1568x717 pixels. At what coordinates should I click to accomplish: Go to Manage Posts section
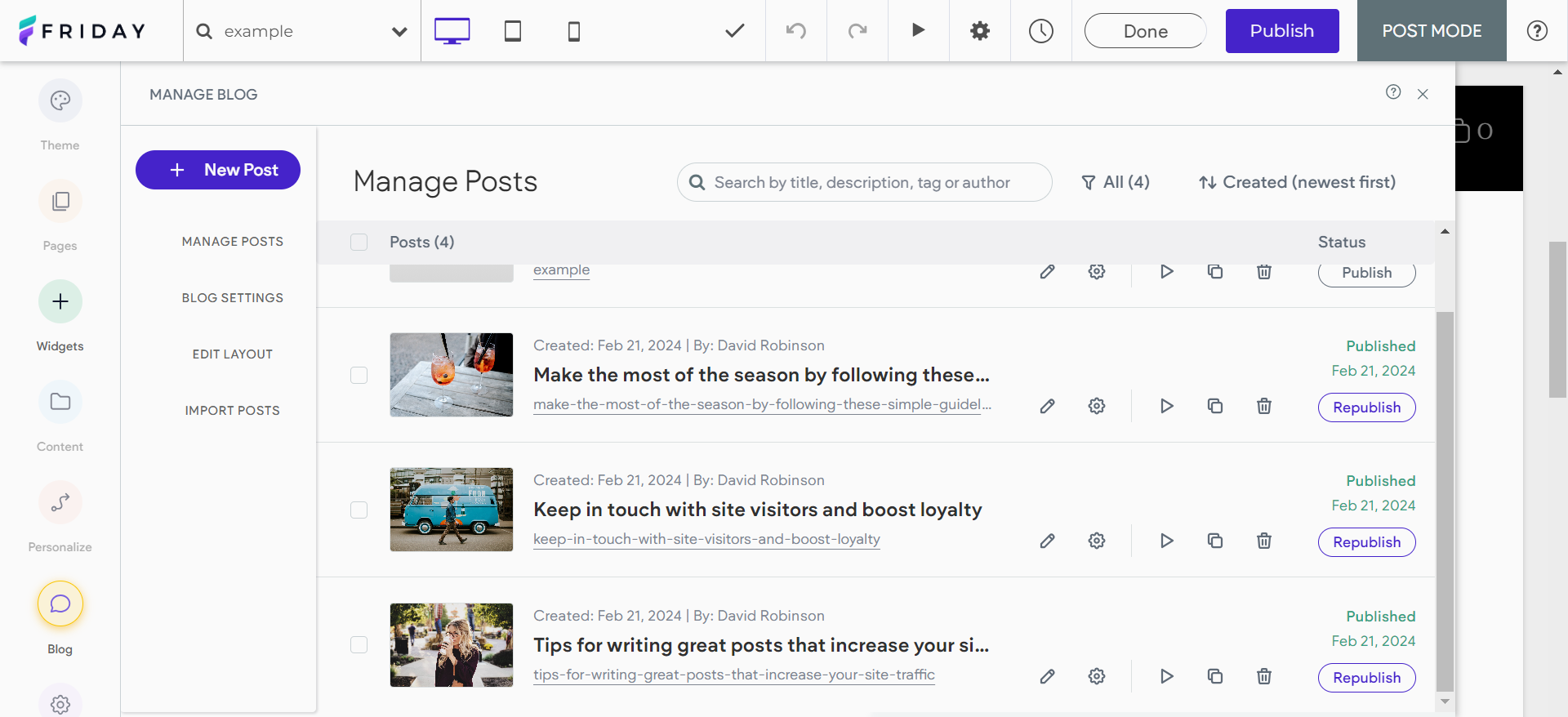(233, 242)
